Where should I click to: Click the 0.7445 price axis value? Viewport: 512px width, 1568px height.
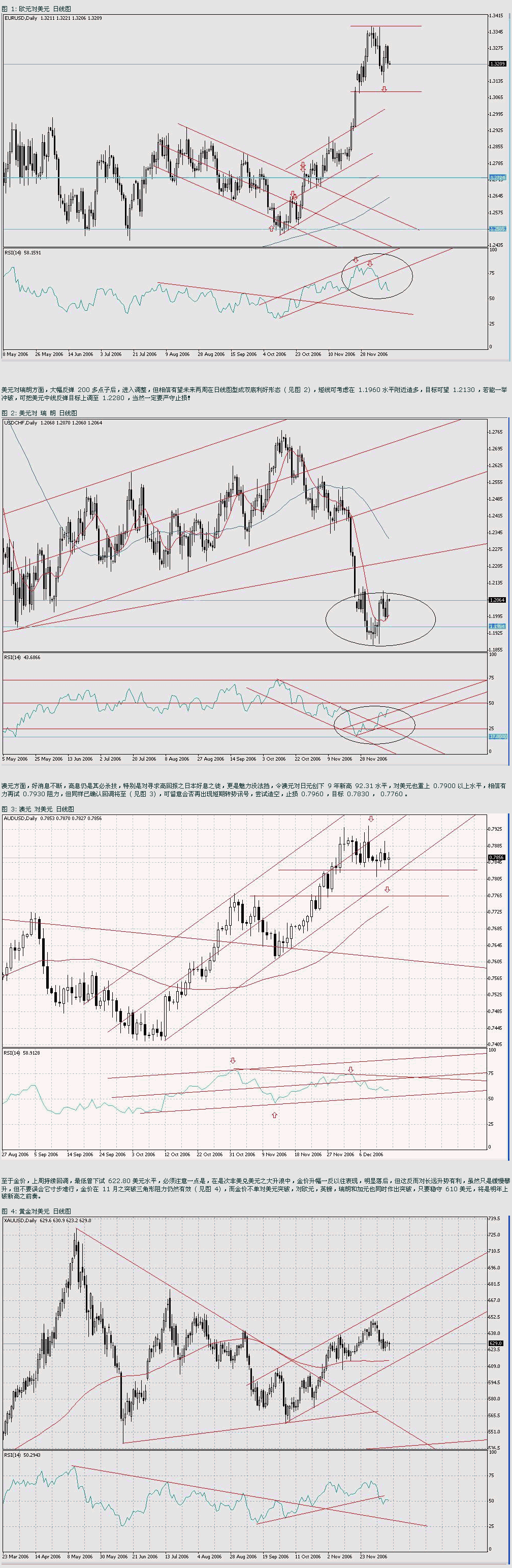click(496, 1028)
